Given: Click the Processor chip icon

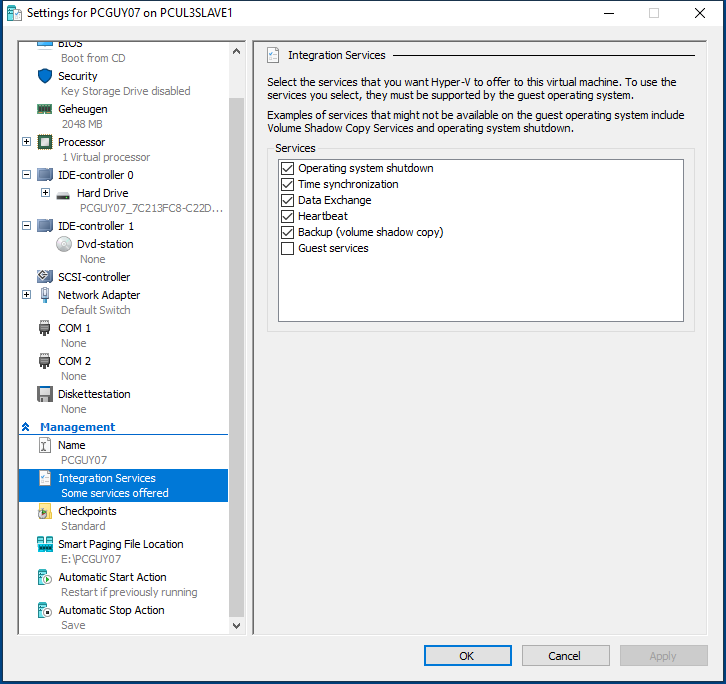Looking at the screenshot, I should (45, 142).
